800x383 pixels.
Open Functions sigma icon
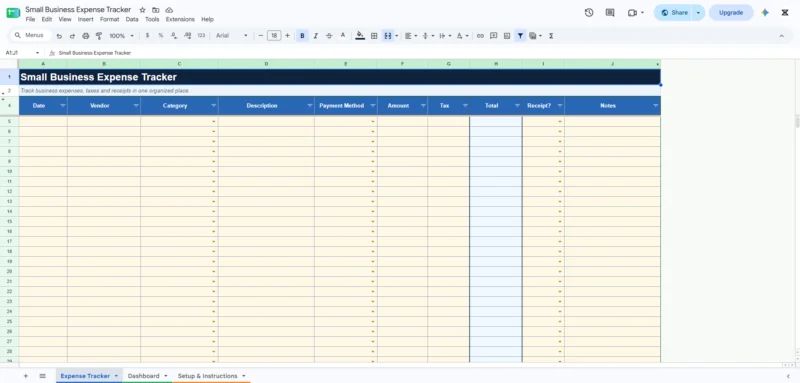coord(551,36)
